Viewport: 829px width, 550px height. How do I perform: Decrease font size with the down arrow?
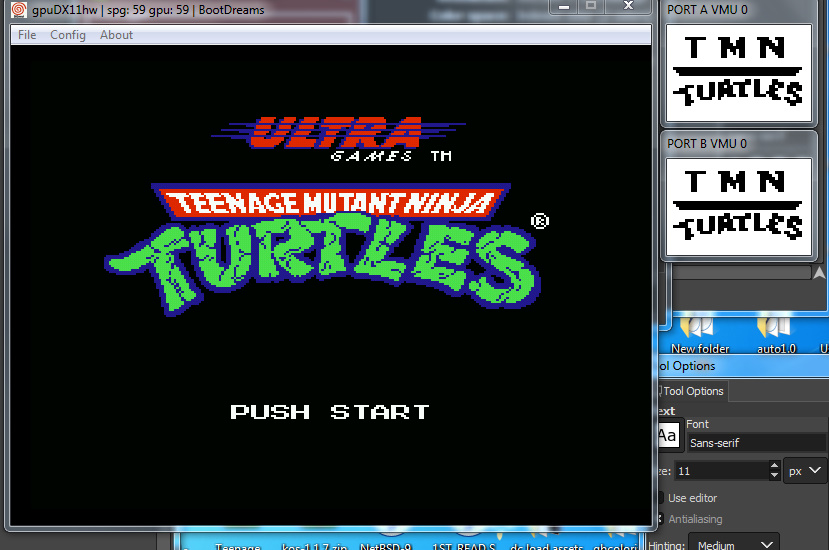775,475
